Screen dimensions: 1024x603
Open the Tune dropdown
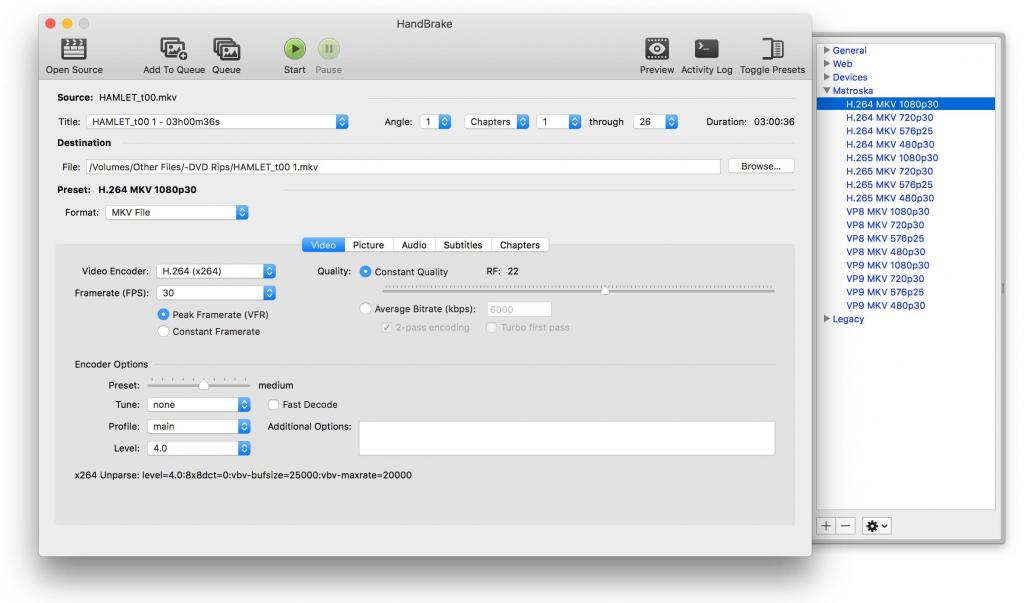199,404
